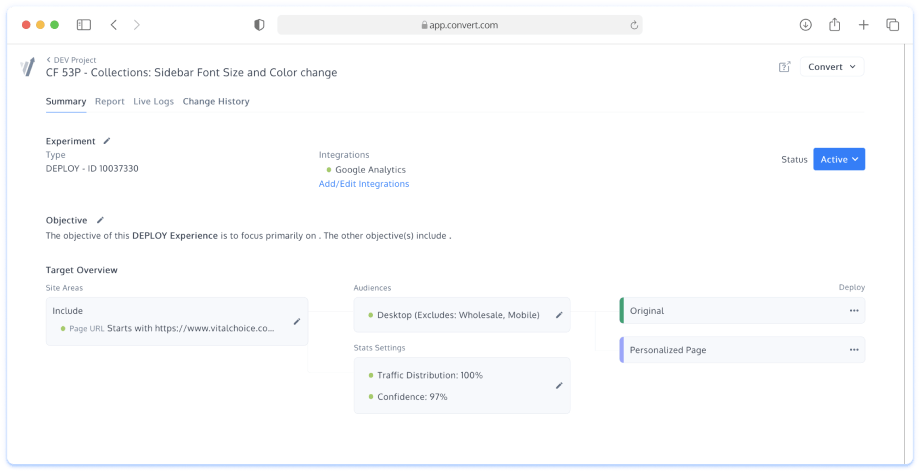Click the edit pencil beside Objective
This screenshot has width=920, height=473.
tap(99, 220)
